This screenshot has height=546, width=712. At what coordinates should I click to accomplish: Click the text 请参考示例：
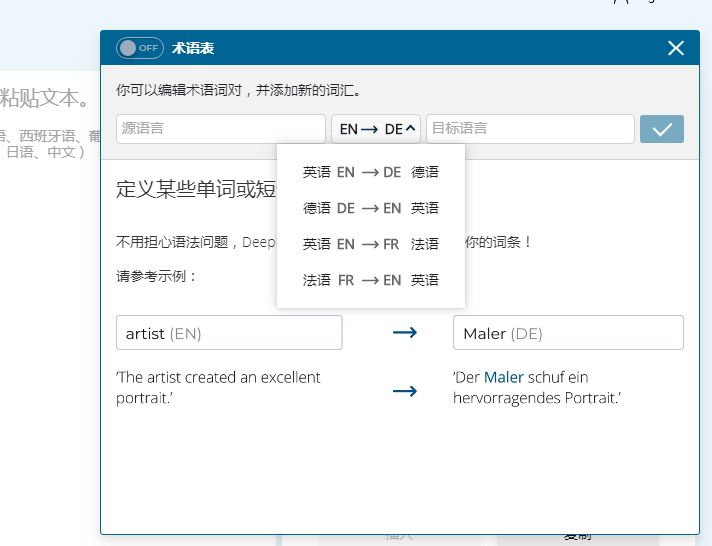pos(157,276)
